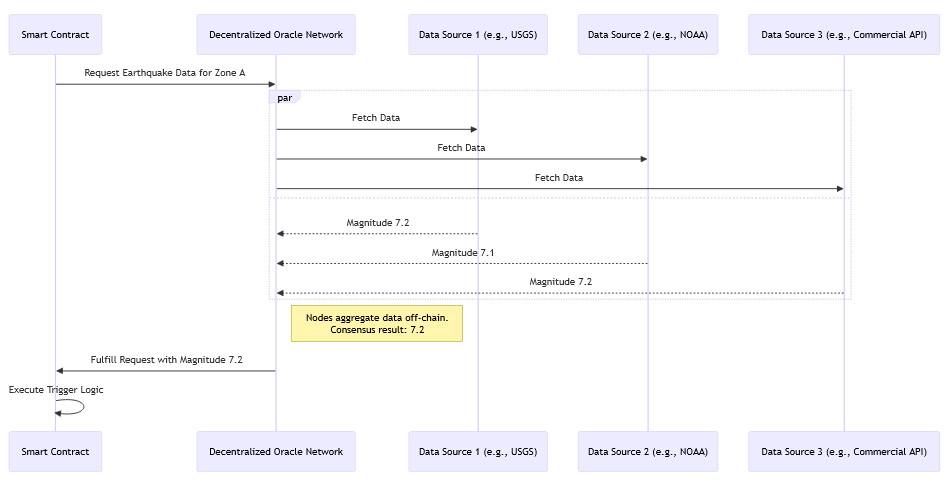
Task: Click the lowest 'Fetch Data' message label
Action: (559, 178)
